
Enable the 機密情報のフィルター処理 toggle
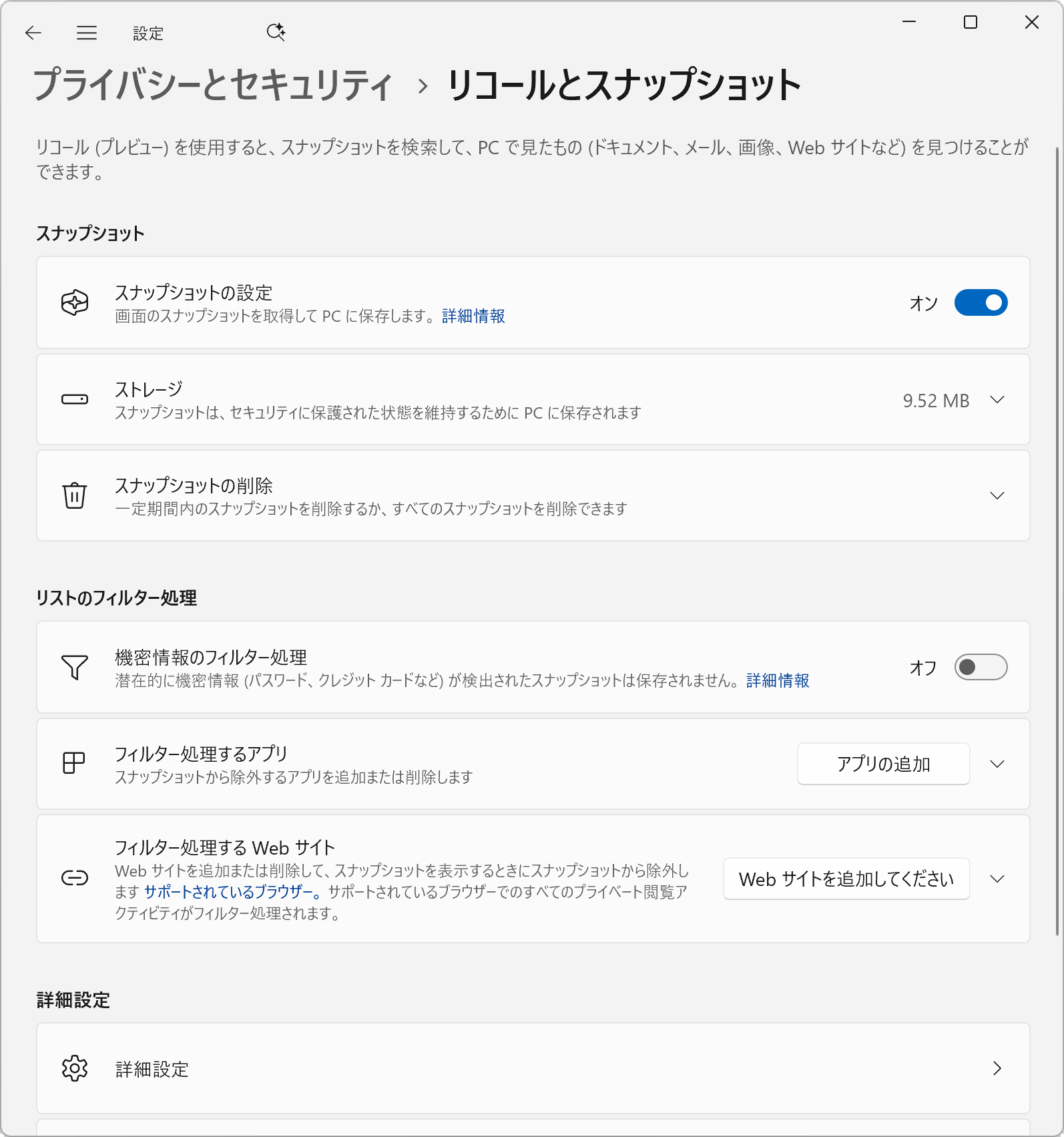coord(981,667)
